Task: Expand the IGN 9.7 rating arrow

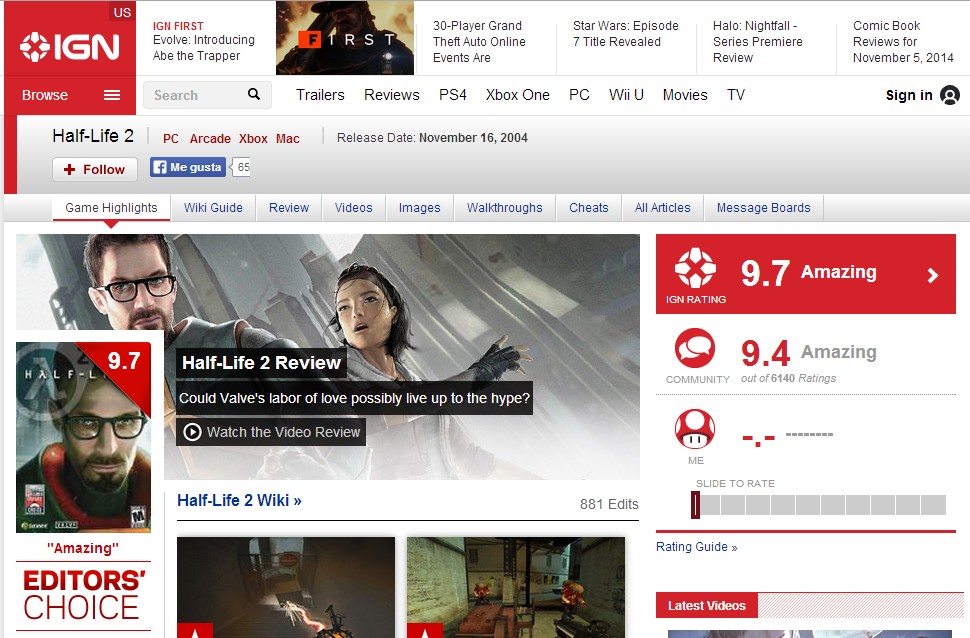Action: (x=933, y=275)
